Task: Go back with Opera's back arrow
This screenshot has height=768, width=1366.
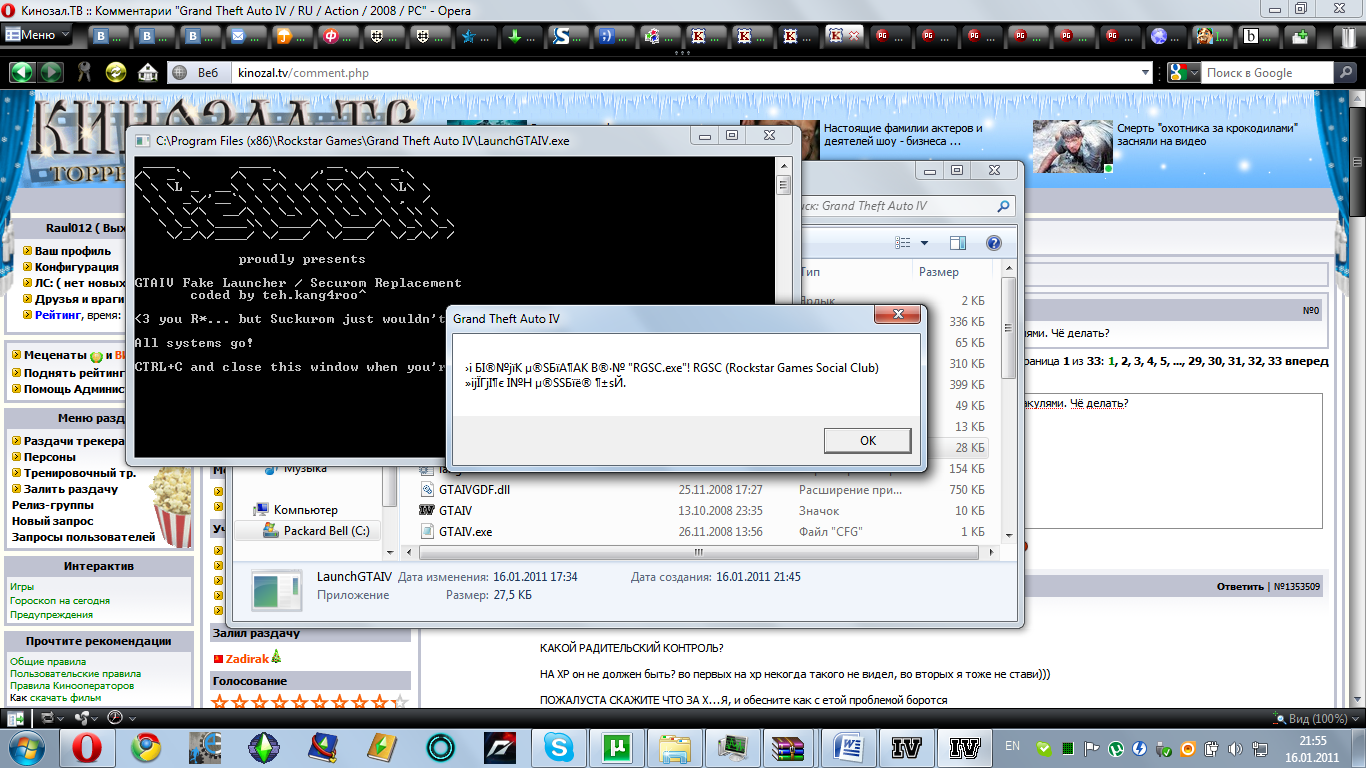Action: coord(22,72)
